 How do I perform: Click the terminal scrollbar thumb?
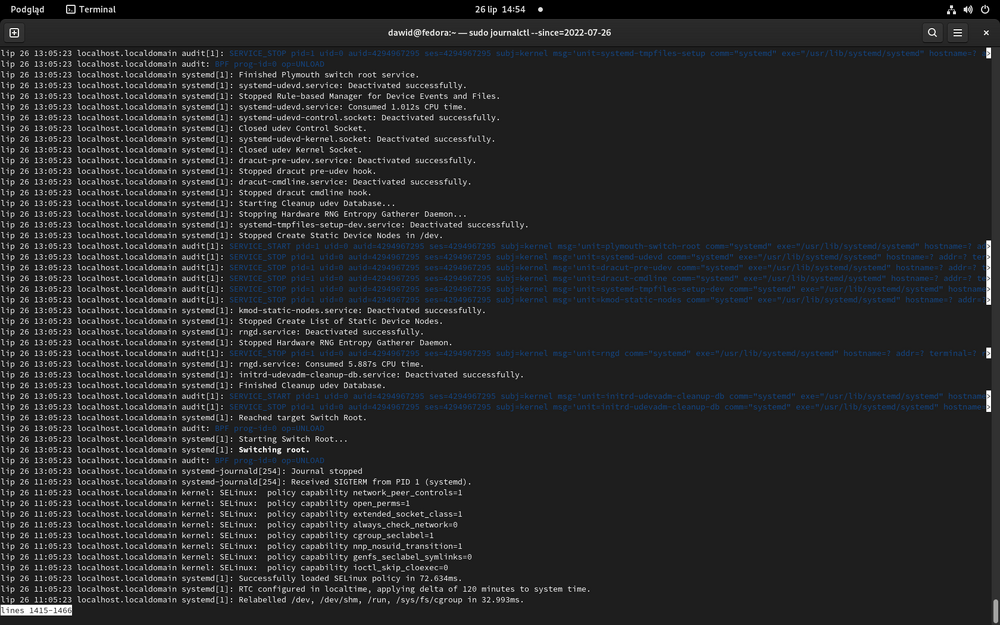pyautogui.click(x=994, y=609)
